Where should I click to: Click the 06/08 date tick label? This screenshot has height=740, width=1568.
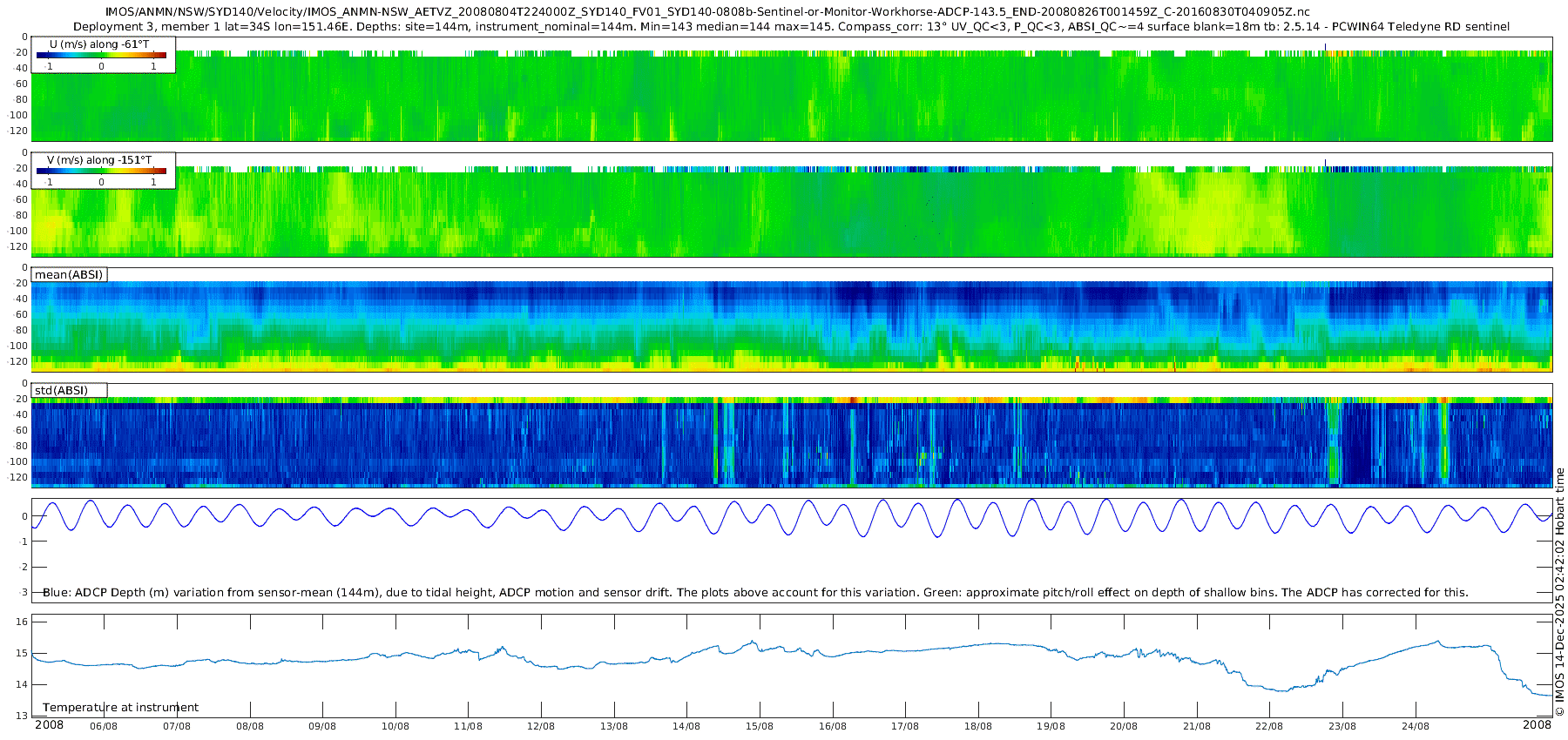(104, 726)
